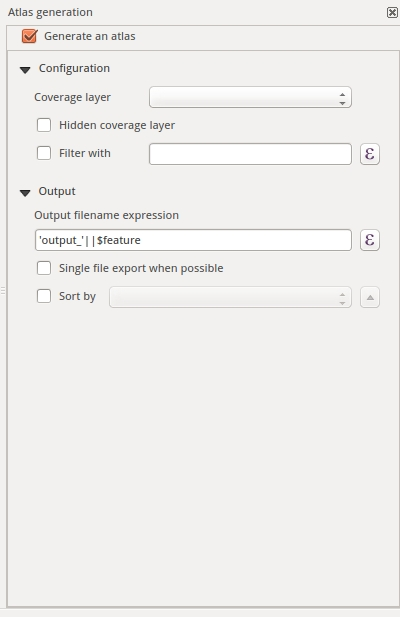Click the Output filename expression text field

pyautogui.click(x=193, y=240)
